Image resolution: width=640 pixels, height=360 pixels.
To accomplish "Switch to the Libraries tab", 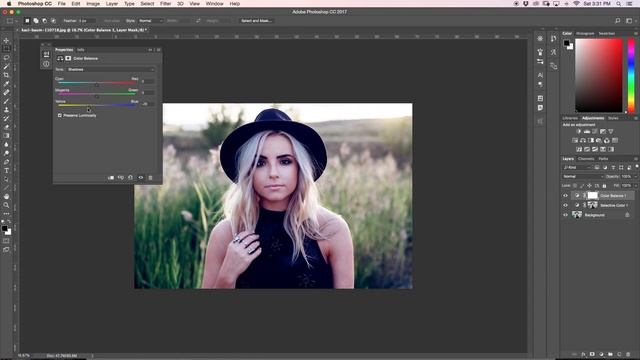I will (570, 118).
